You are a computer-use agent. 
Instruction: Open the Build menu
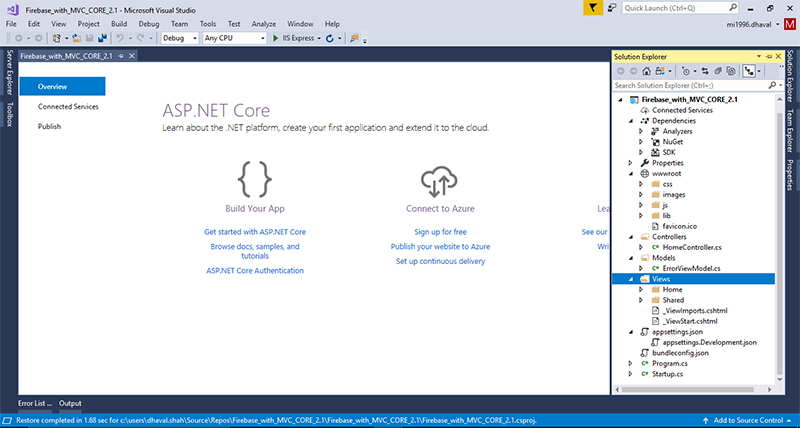(119, 23)
